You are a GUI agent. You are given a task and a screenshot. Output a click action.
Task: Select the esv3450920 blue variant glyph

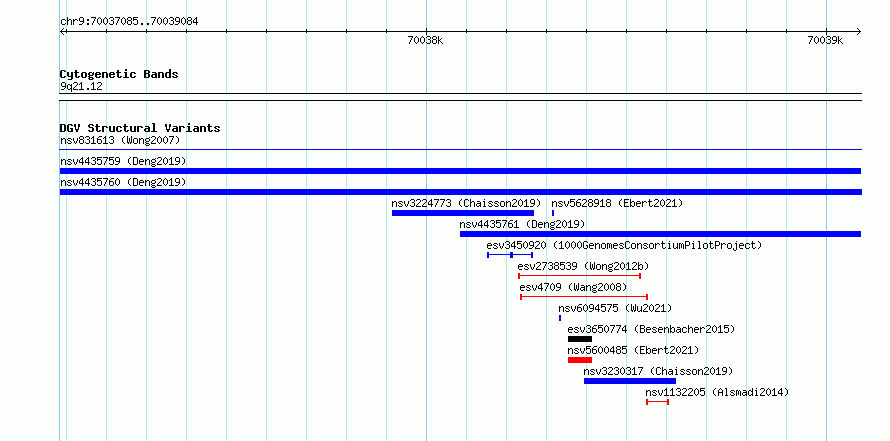click(x=510, y=255)
